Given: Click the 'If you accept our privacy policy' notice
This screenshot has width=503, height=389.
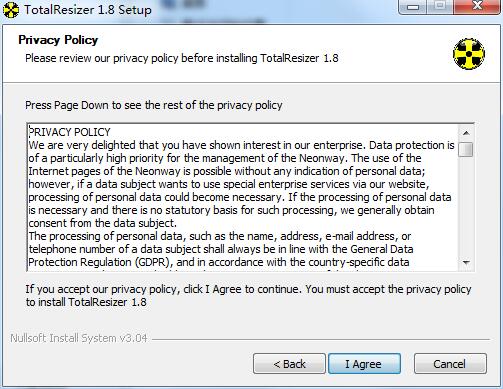Looking at the screenshot, I should 248,295.
